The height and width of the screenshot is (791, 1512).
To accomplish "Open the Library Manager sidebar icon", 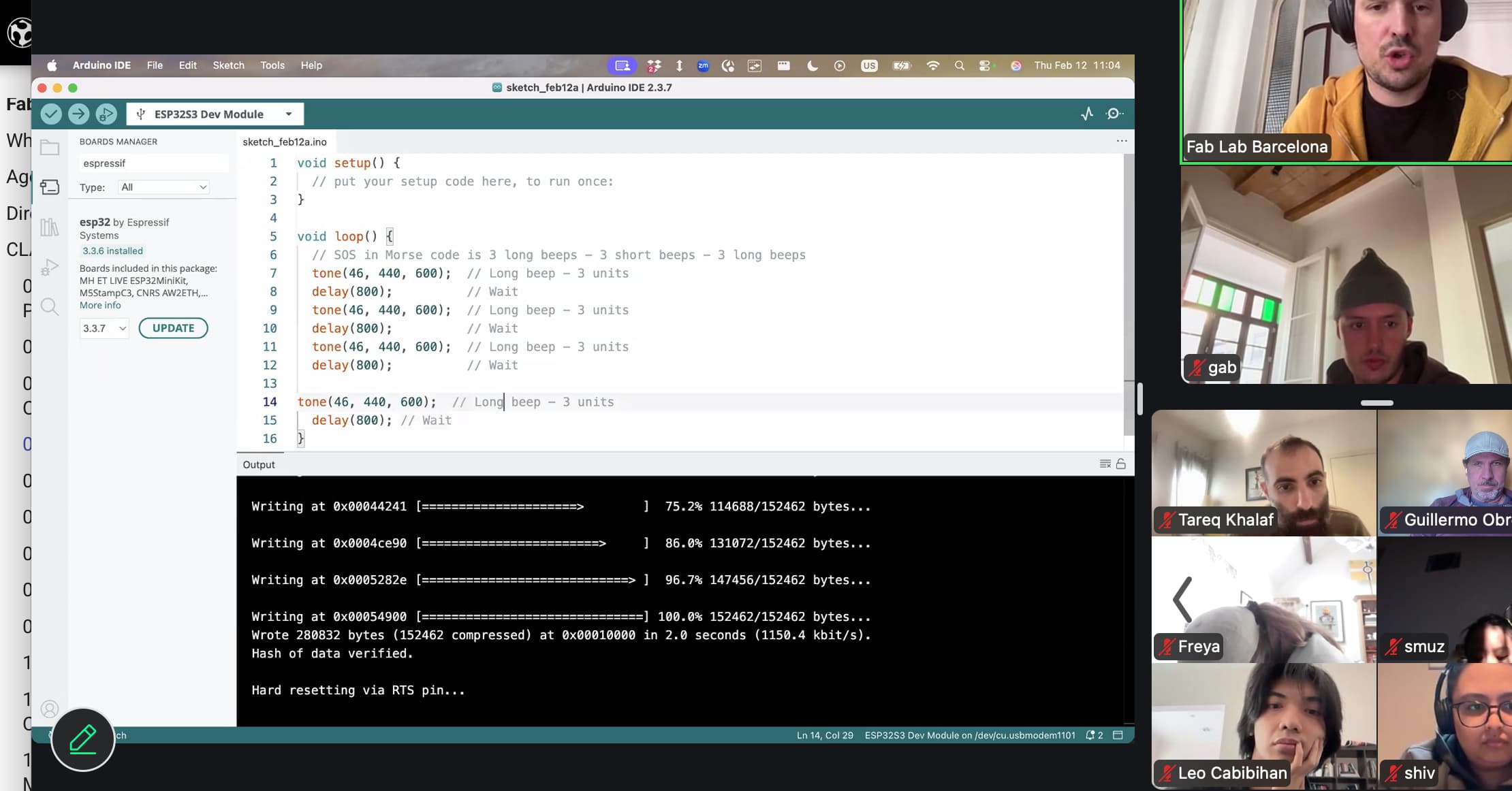I will point(50,227).
